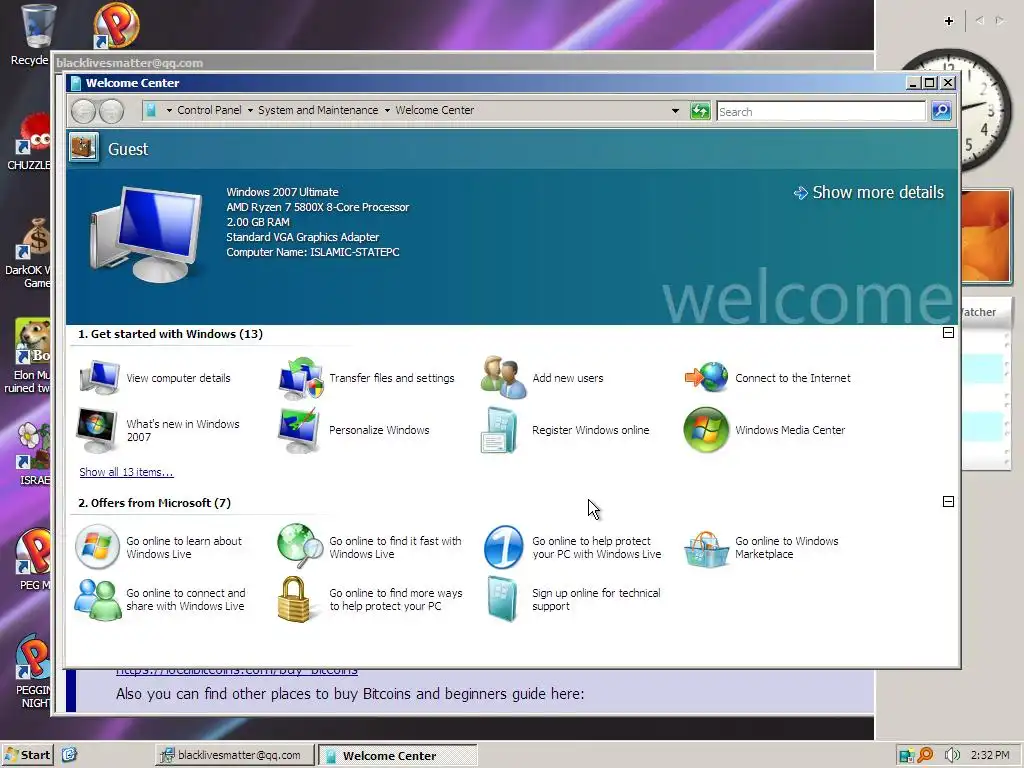Screen dimensions: 1024x768
Task: Click the forward navigation arrow
Action: [111, 112]
